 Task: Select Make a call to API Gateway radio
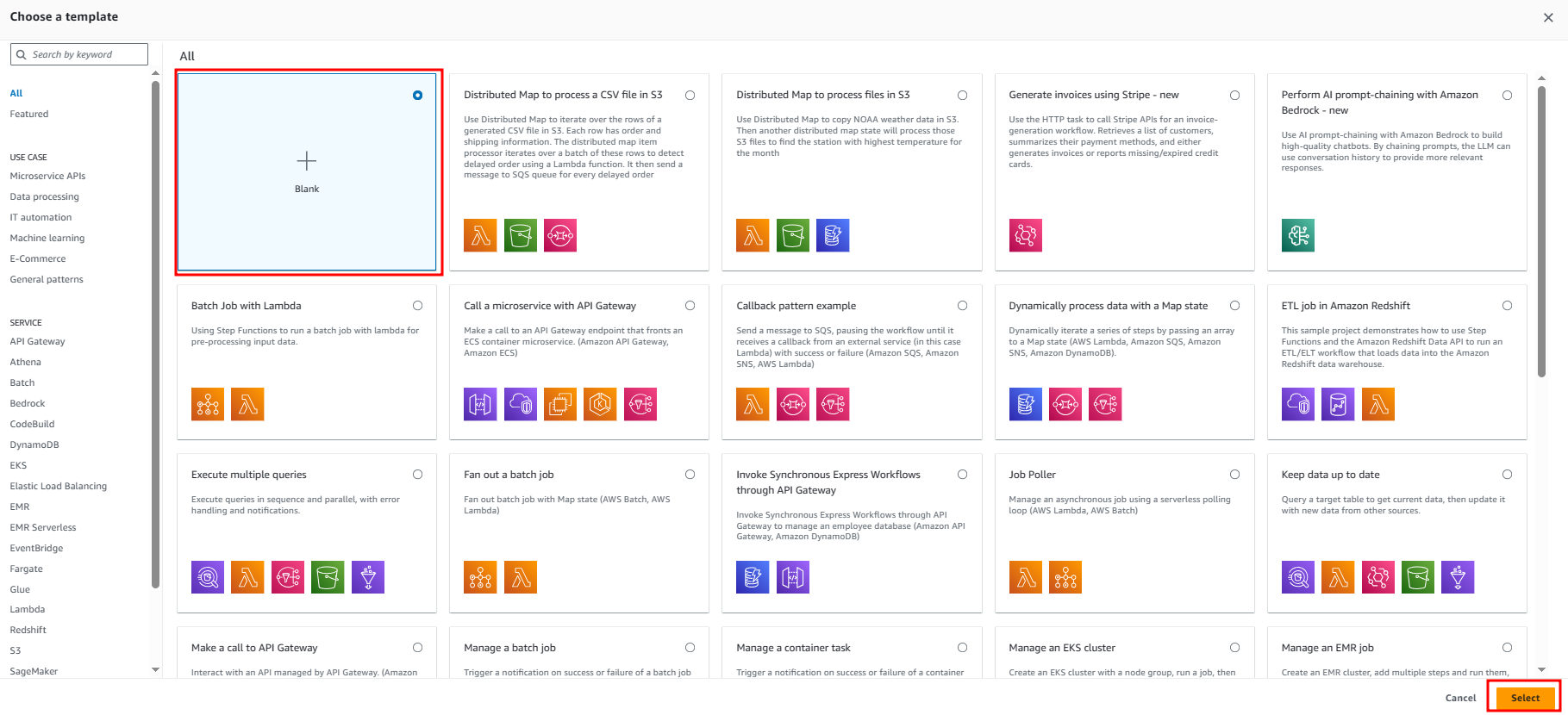(417, 648)
